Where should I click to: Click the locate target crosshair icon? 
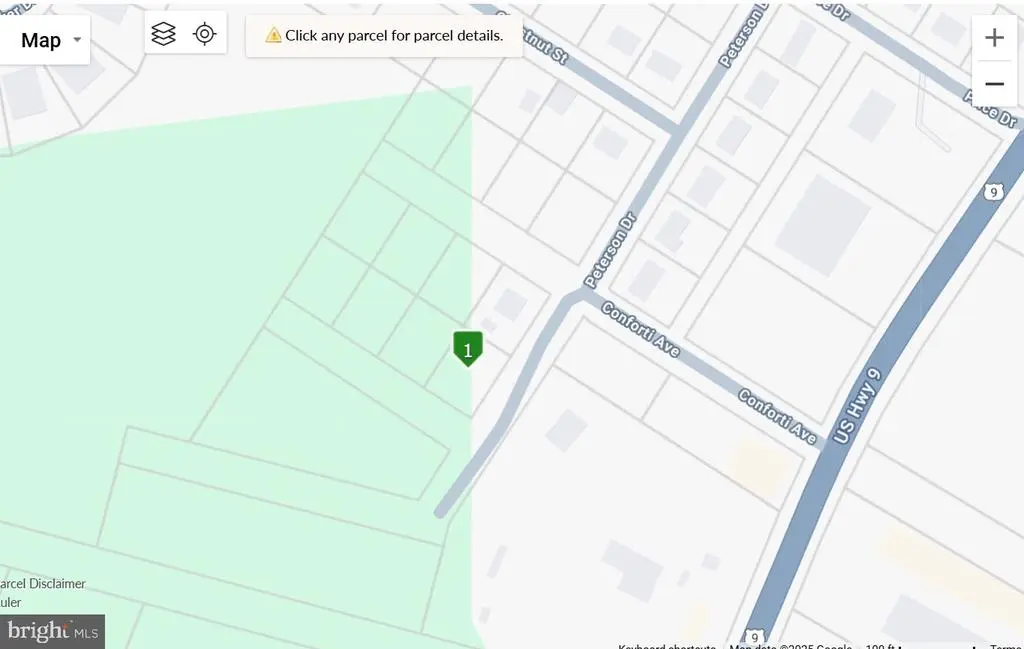(204, 33)
